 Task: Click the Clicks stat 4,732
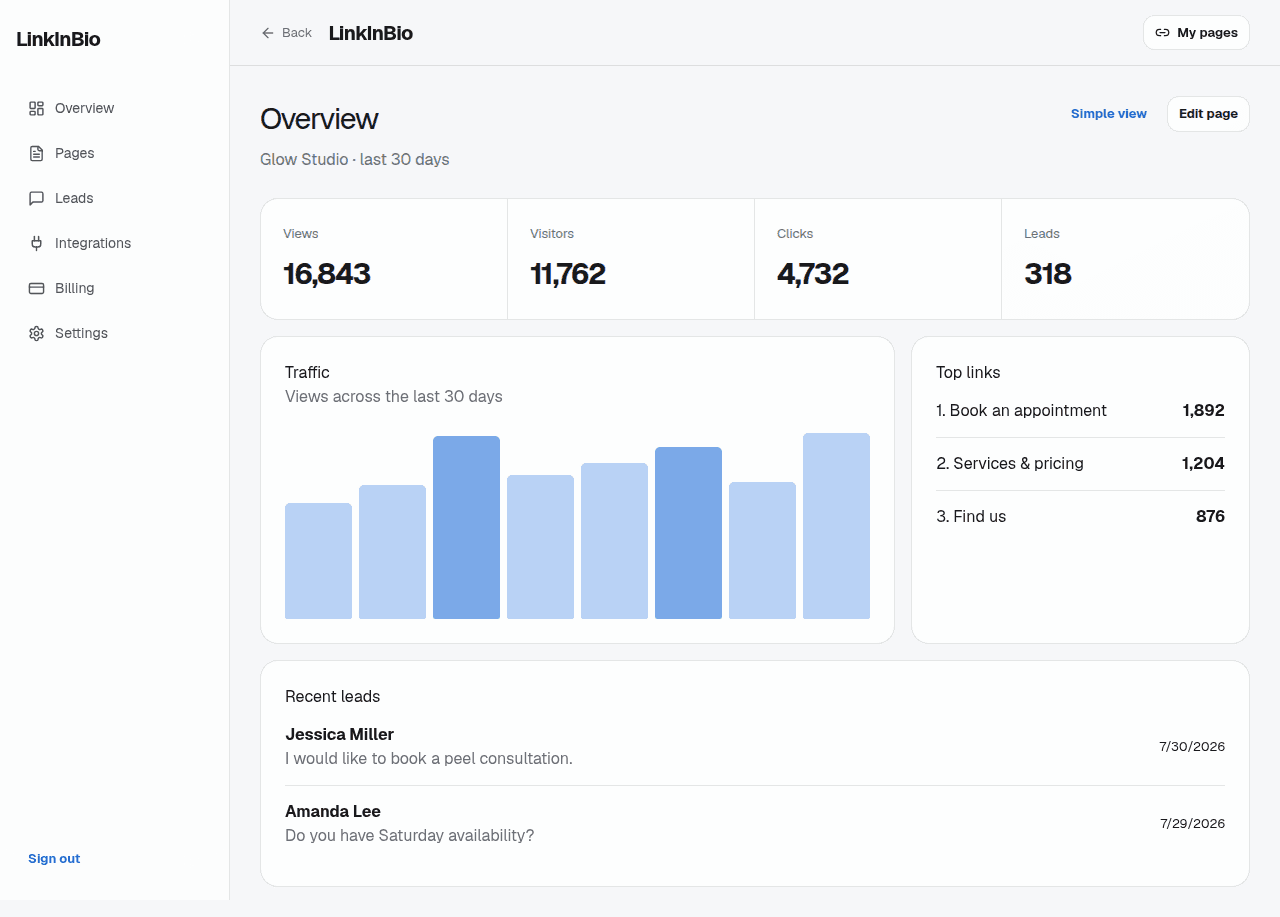[x=813, y=274]
